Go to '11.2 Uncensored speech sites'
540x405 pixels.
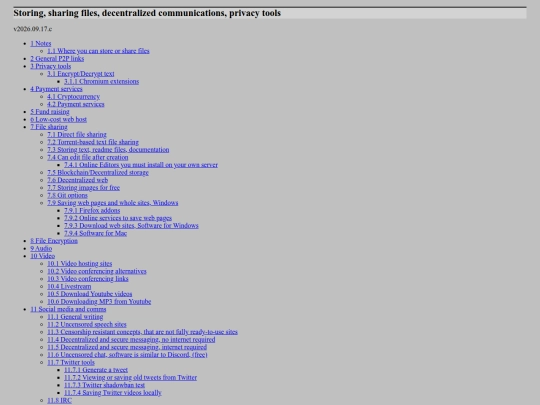(x=87, y=324)
